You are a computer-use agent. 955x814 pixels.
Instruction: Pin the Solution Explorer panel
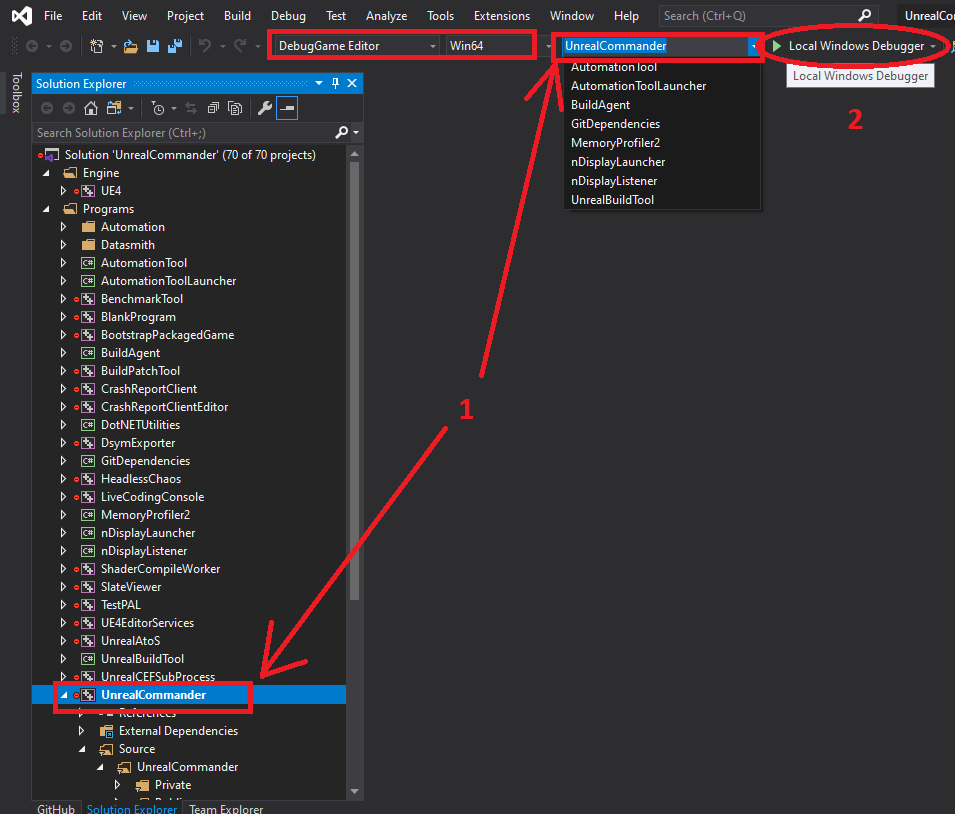(x=335, y=83)
